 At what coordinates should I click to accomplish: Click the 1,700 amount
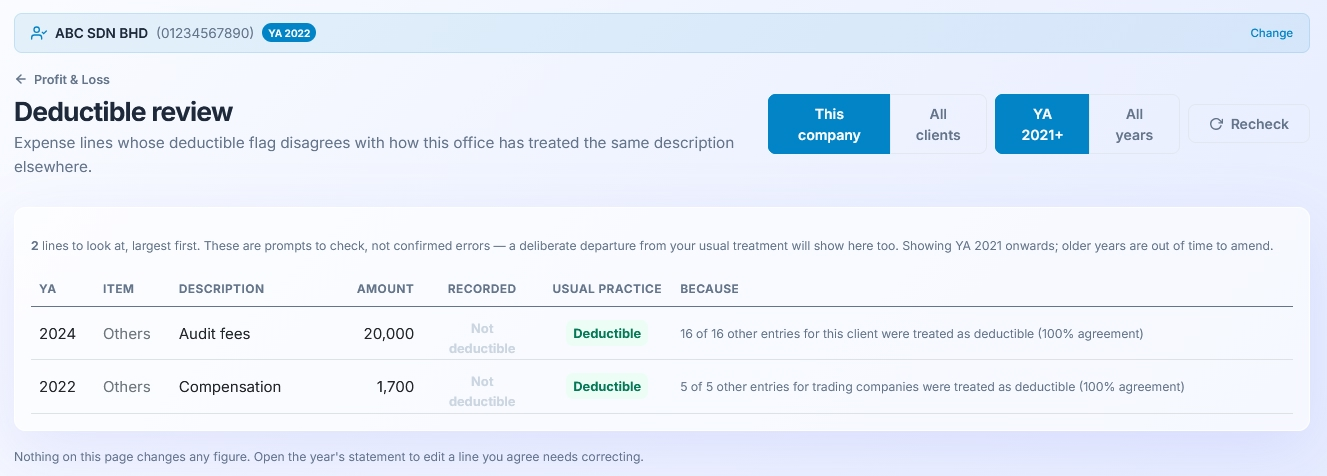click(395, 387)
